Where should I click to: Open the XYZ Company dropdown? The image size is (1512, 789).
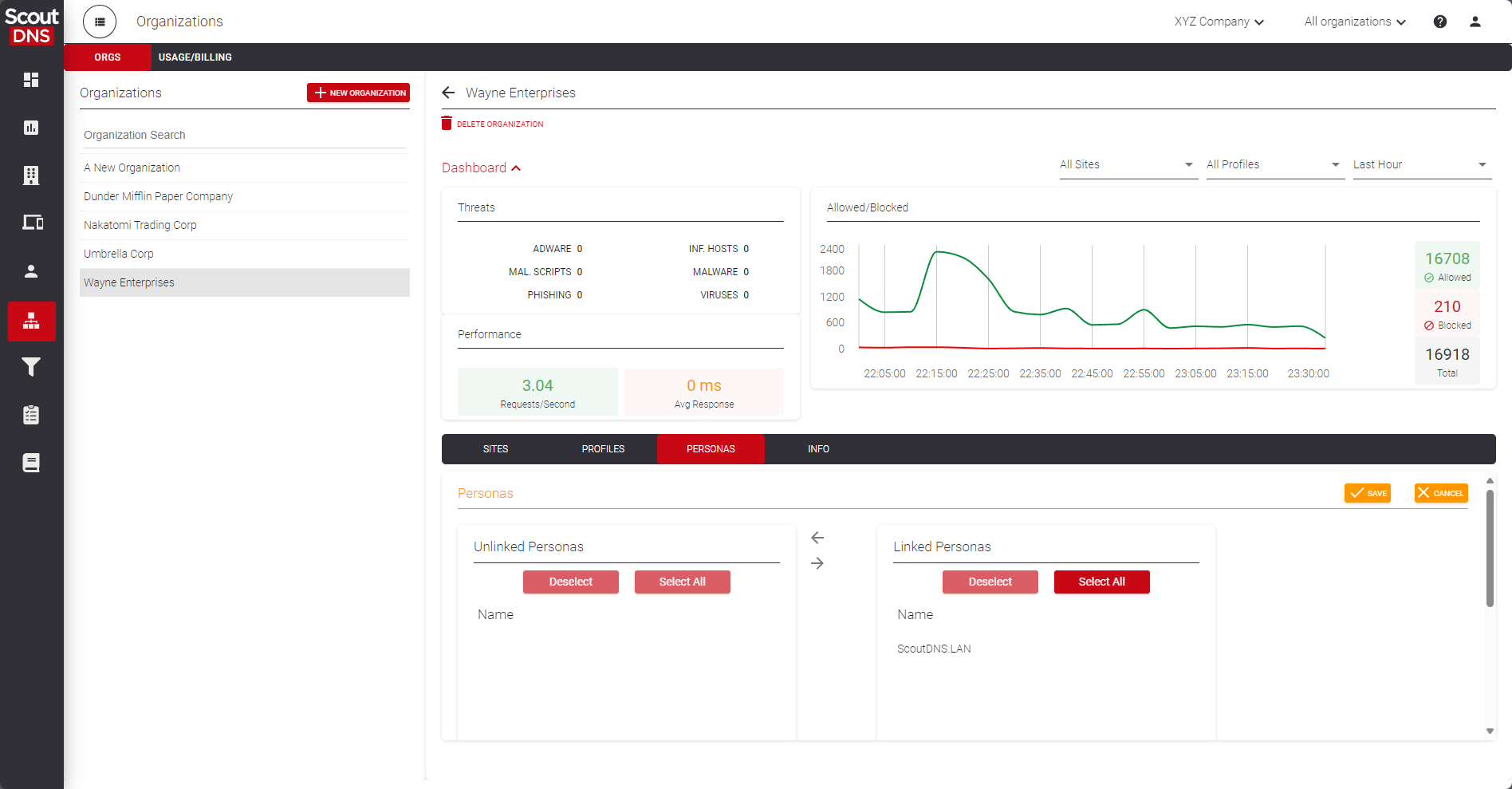point(1219,22)
